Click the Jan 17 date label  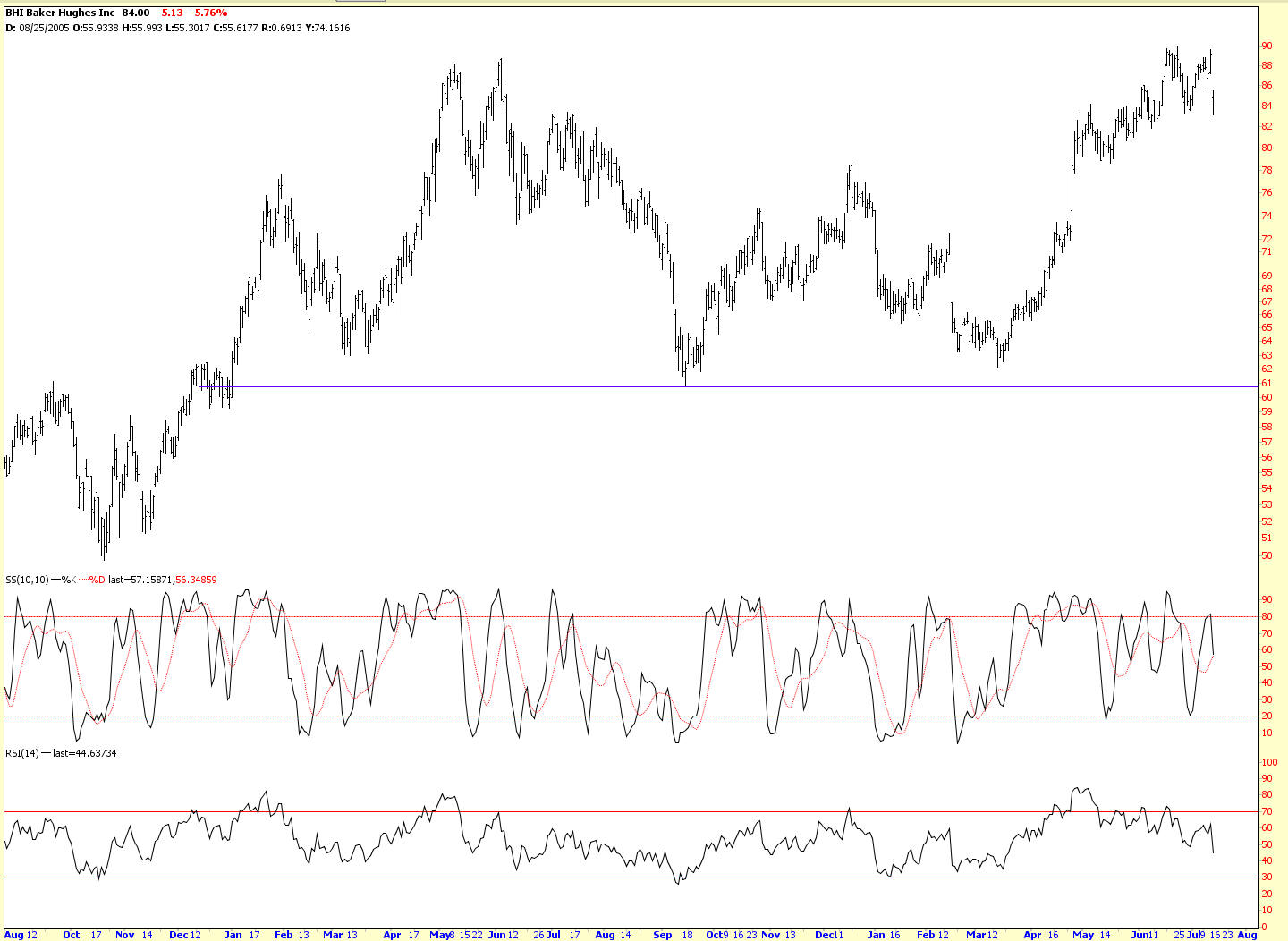point(241,935)
